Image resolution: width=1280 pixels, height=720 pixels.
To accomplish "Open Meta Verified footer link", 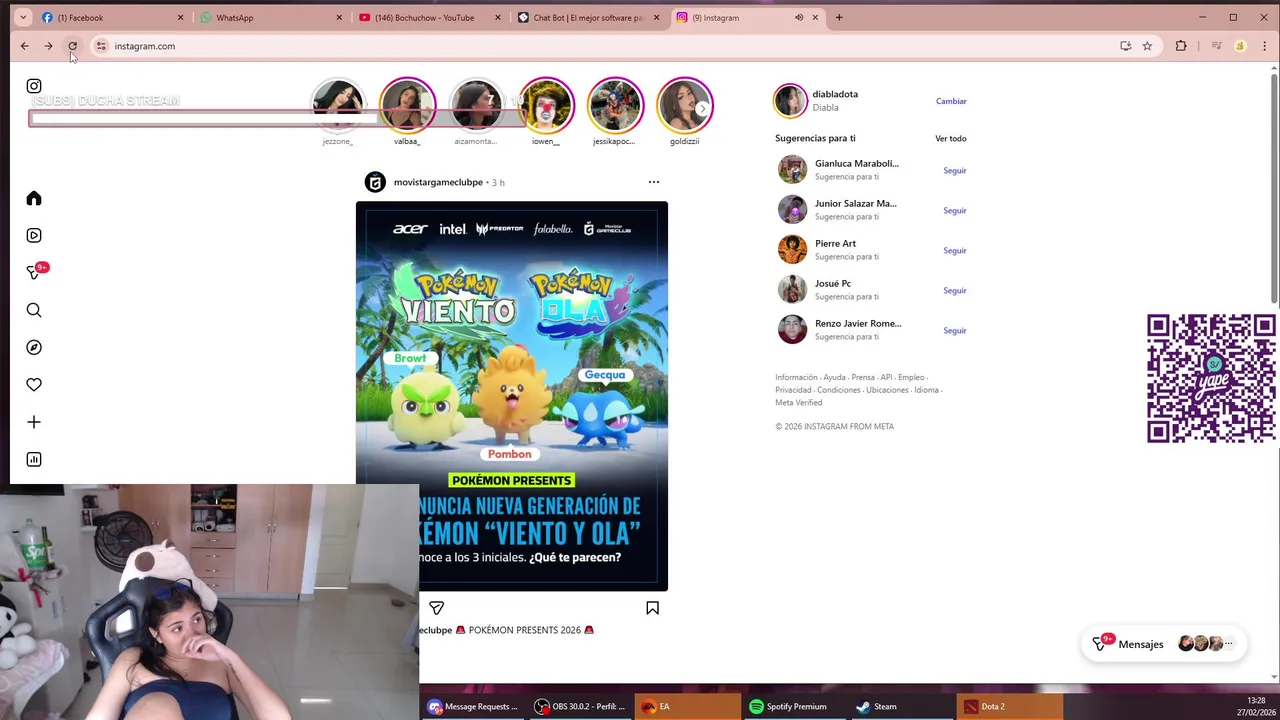I will pos(799,402).
